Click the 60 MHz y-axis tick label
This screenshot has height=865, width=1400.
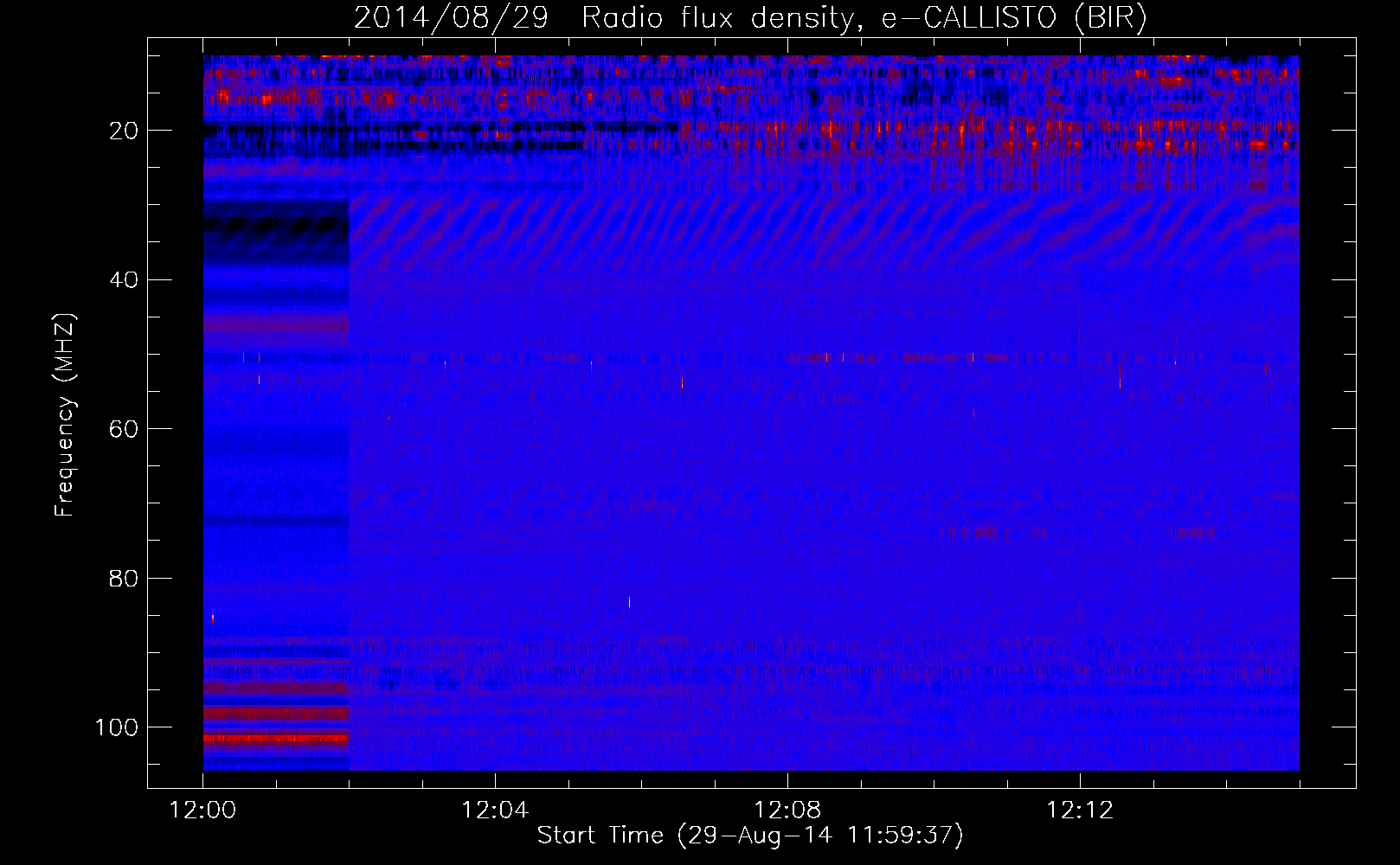[x=125, y=429]
